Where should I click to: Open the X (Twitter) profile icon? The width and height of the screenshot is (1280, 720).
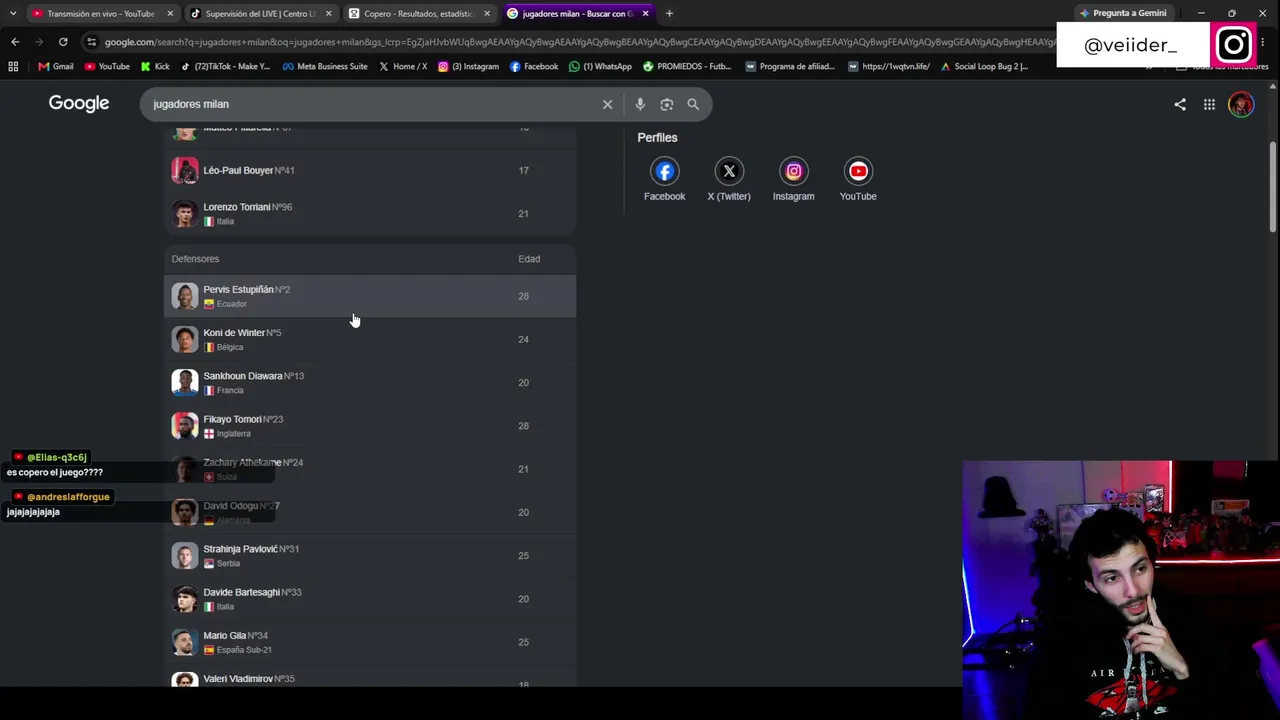tap(729, 171)
